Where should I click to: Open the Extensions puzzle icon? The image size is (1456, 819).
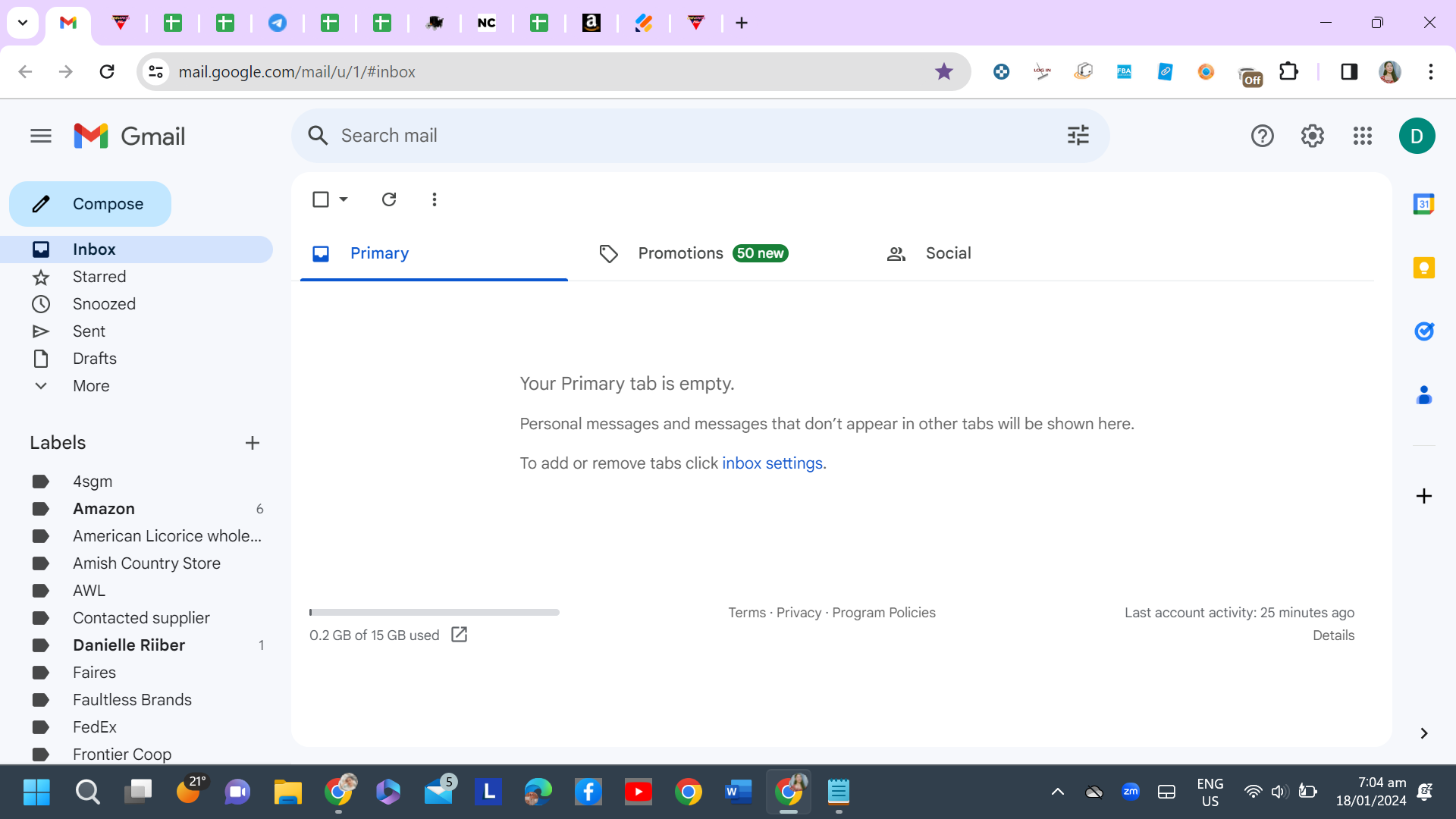coord(1288,72)
